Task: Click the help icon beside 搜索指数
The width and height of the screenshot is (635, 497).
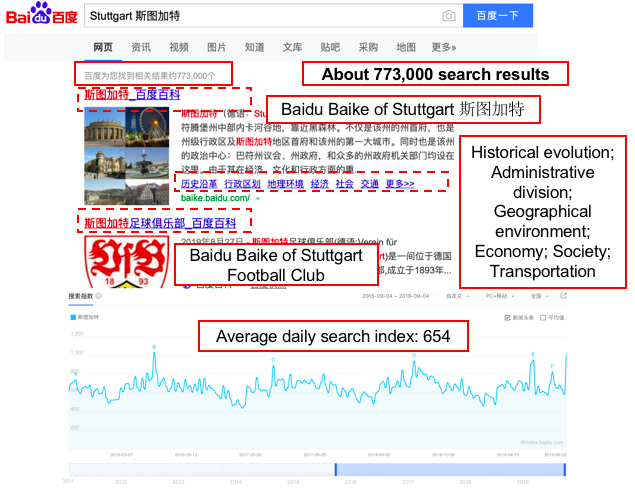Action: pyautogui.click(x=98, y=296)
